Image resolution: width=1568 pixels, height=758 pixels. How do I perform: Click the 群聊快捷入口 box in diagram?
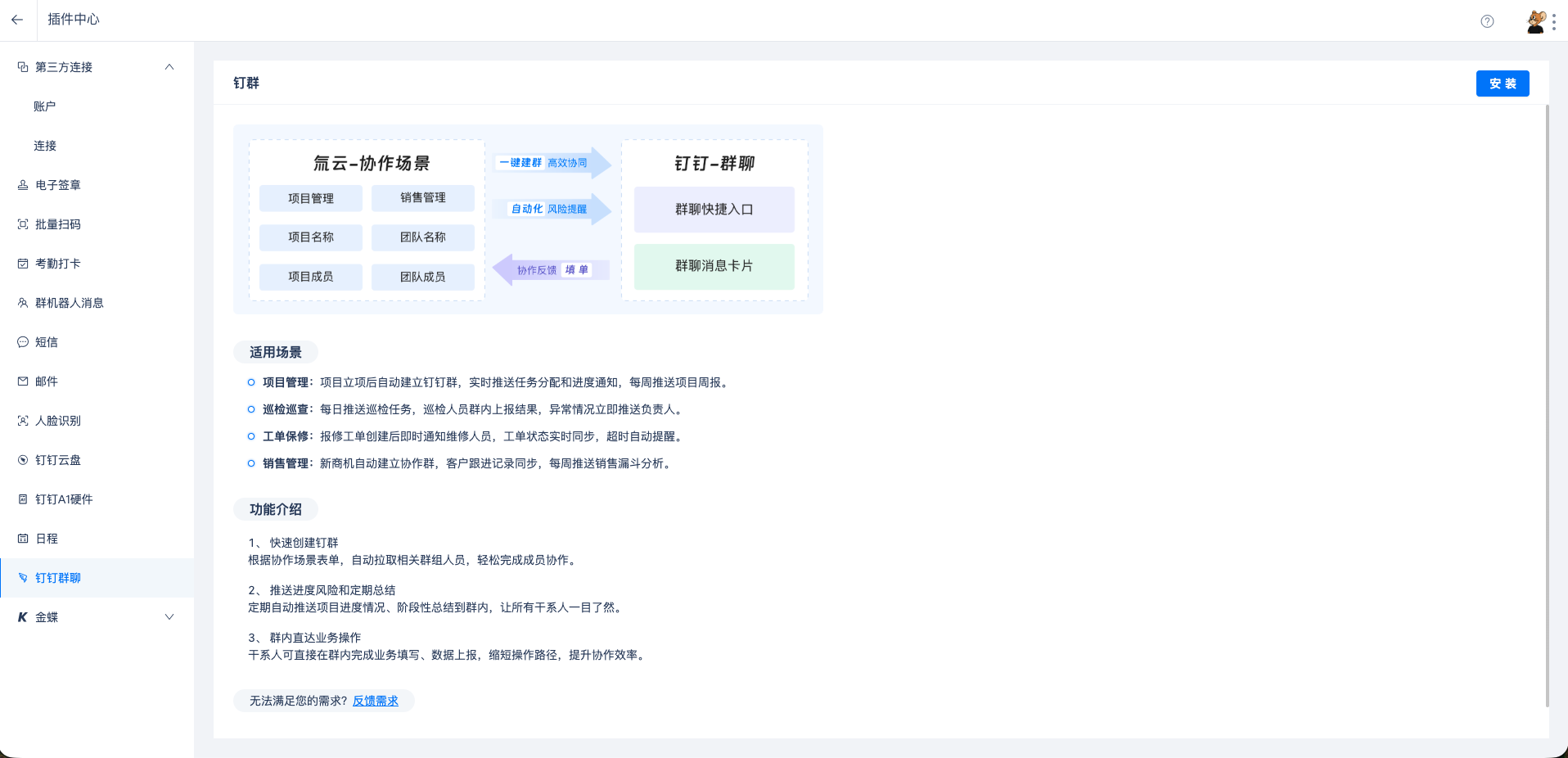coord(714,210)
